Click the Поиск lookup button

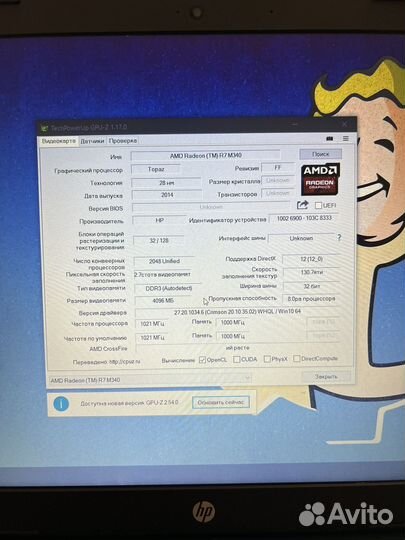click(321, 154)
